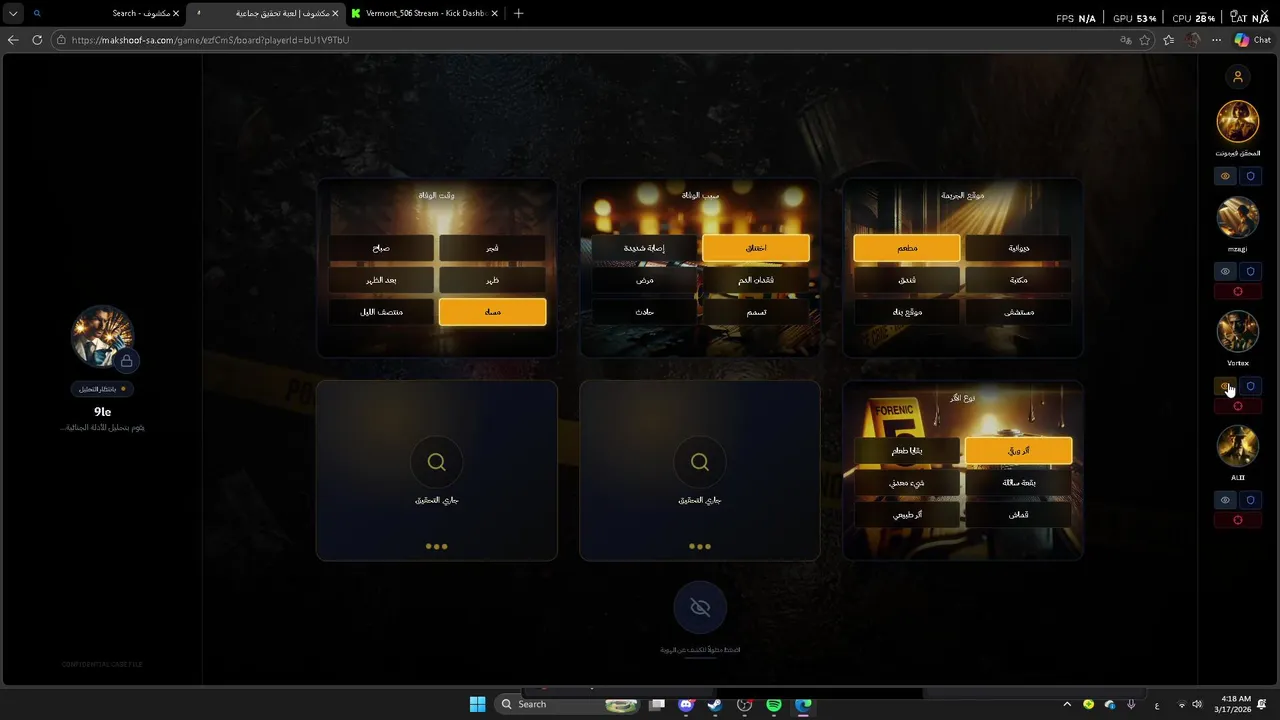Click the red target icon under Vortex
The width and height of the screenshot is (1280, 720).
click(x=1238, y=406)
